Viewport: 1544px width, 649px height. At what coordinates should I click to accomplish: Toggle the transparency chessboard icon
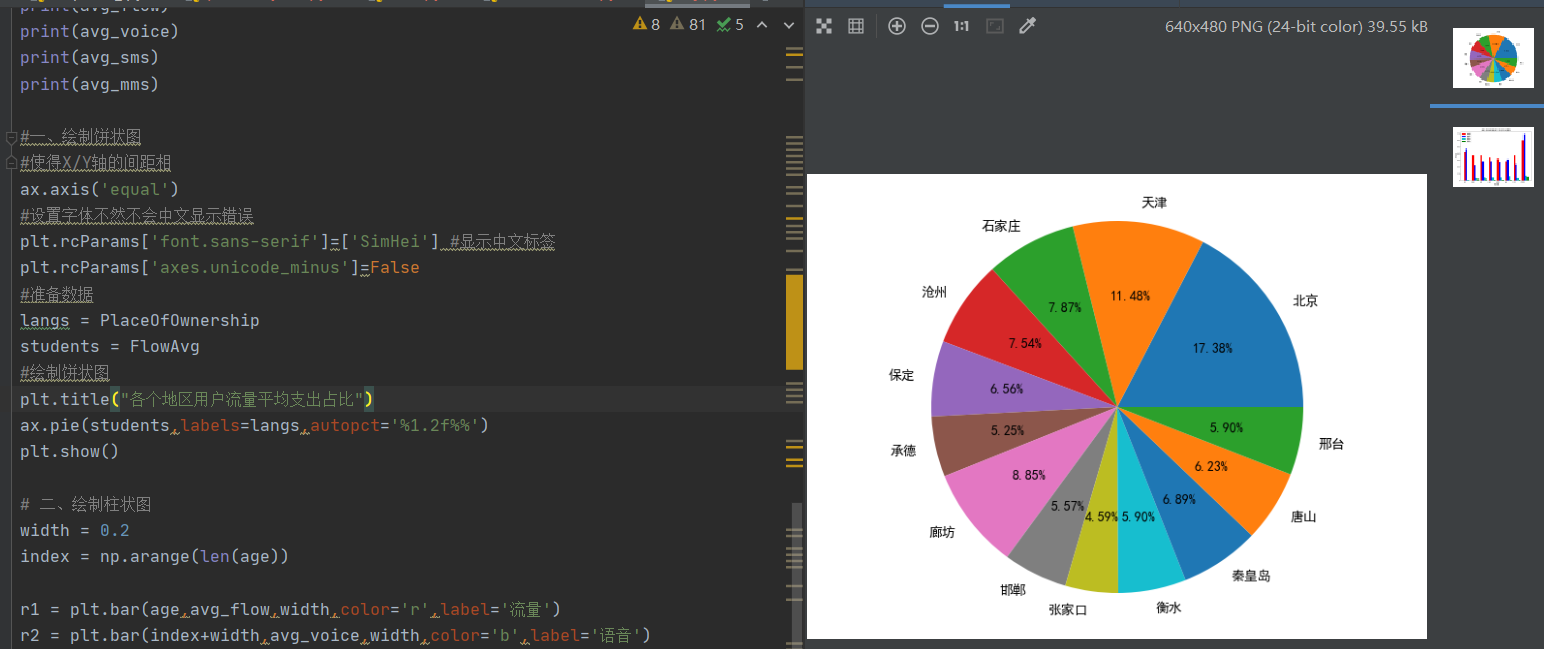point(824,26)
